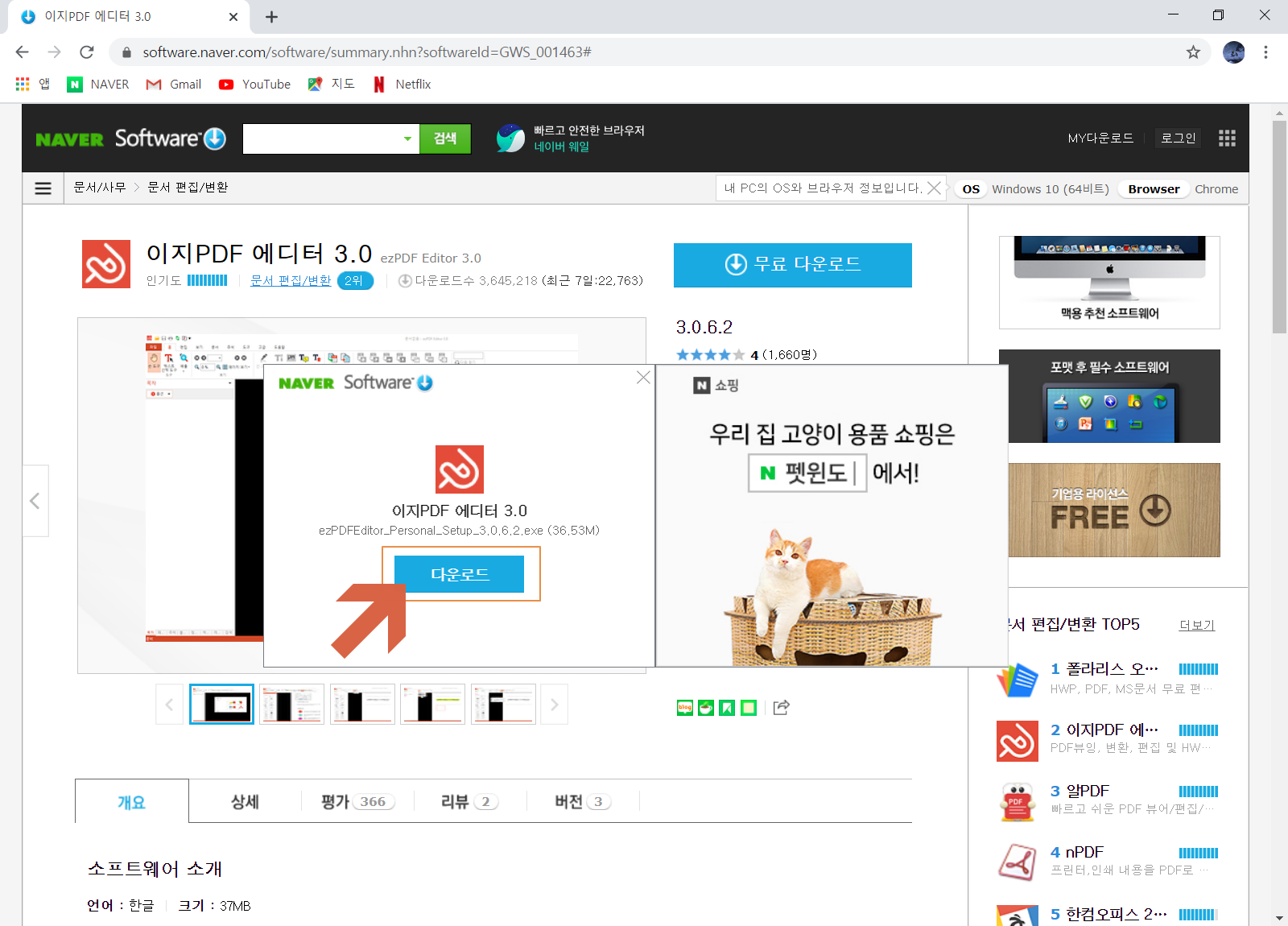Click the nPDF icon in TOP5
The image size is (1288, 926).
click(x=1018, y=862)
